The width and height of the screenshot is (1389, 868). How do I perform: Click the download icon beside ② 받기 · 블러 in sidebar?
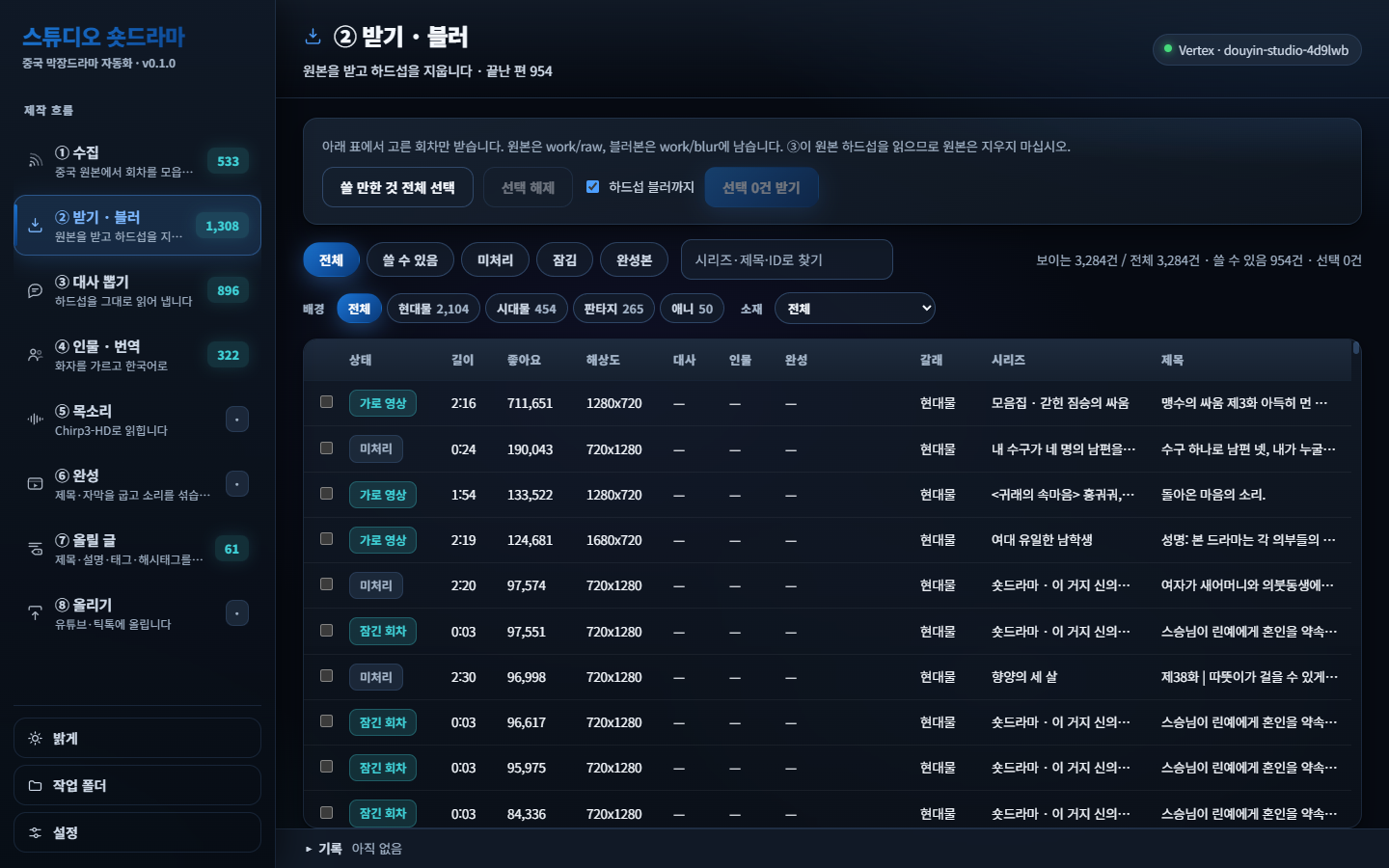click(x=35, y=226)
